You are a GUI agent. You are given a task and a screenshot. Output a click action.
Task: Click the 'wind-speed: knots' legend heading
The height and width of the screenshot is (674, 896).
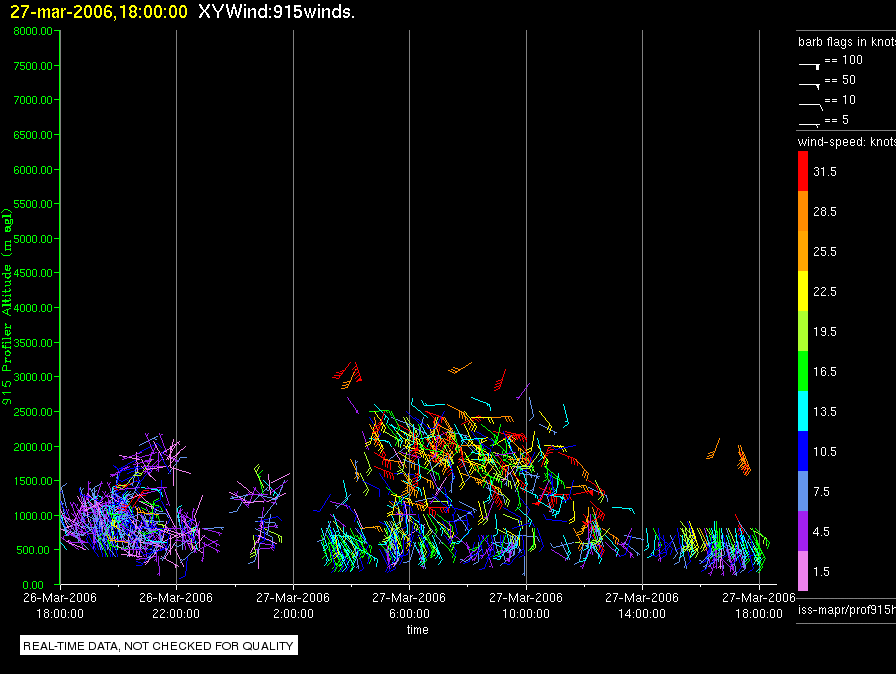[x=847, y=142]
